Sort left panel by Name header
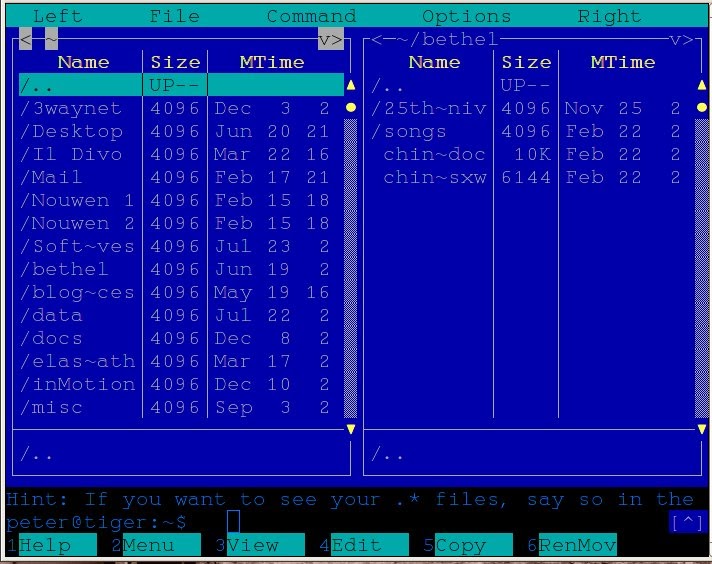 coord(84,62)
